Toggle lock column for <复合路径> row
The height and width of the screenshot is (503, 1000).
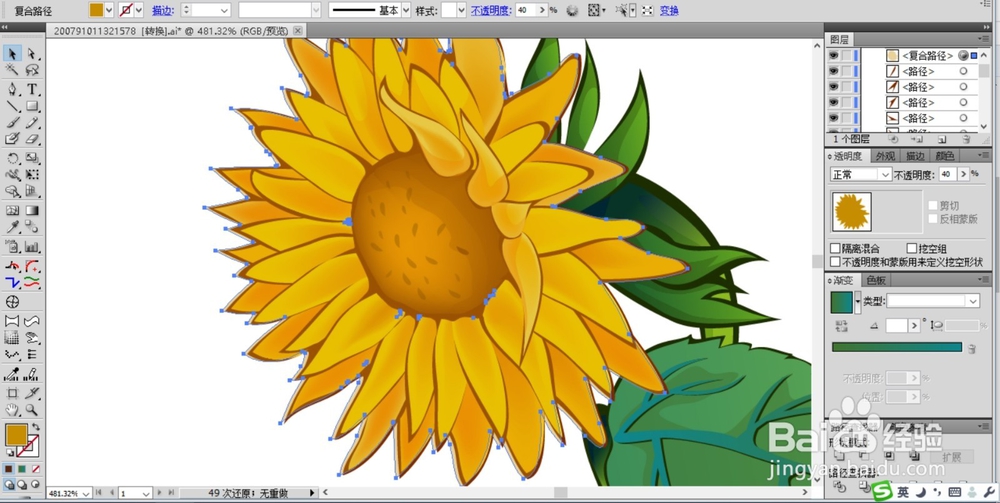[846, 55]
